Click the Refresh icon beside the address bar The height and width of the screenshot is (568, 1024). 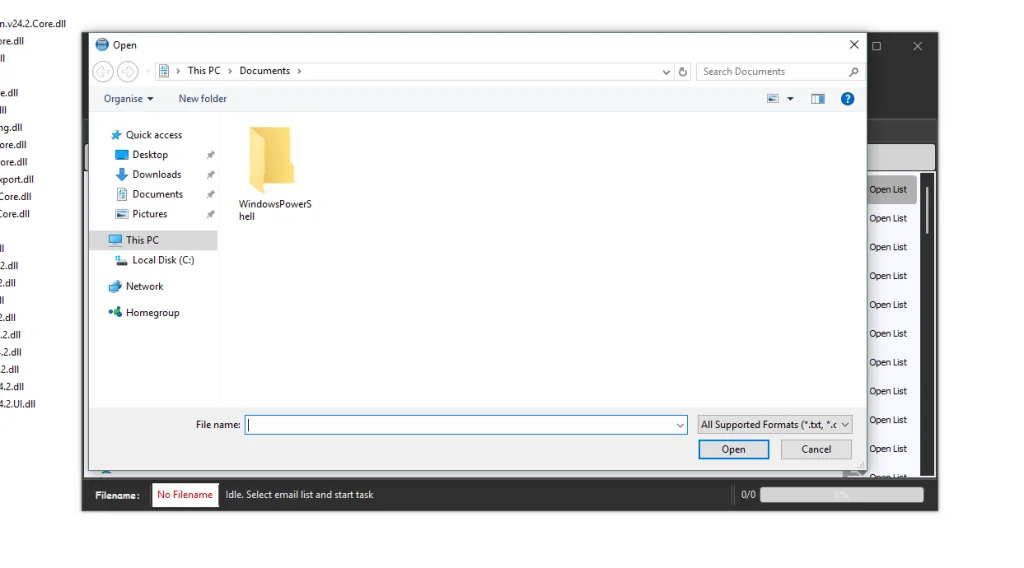pyautogui.click(x=683, y=72)
